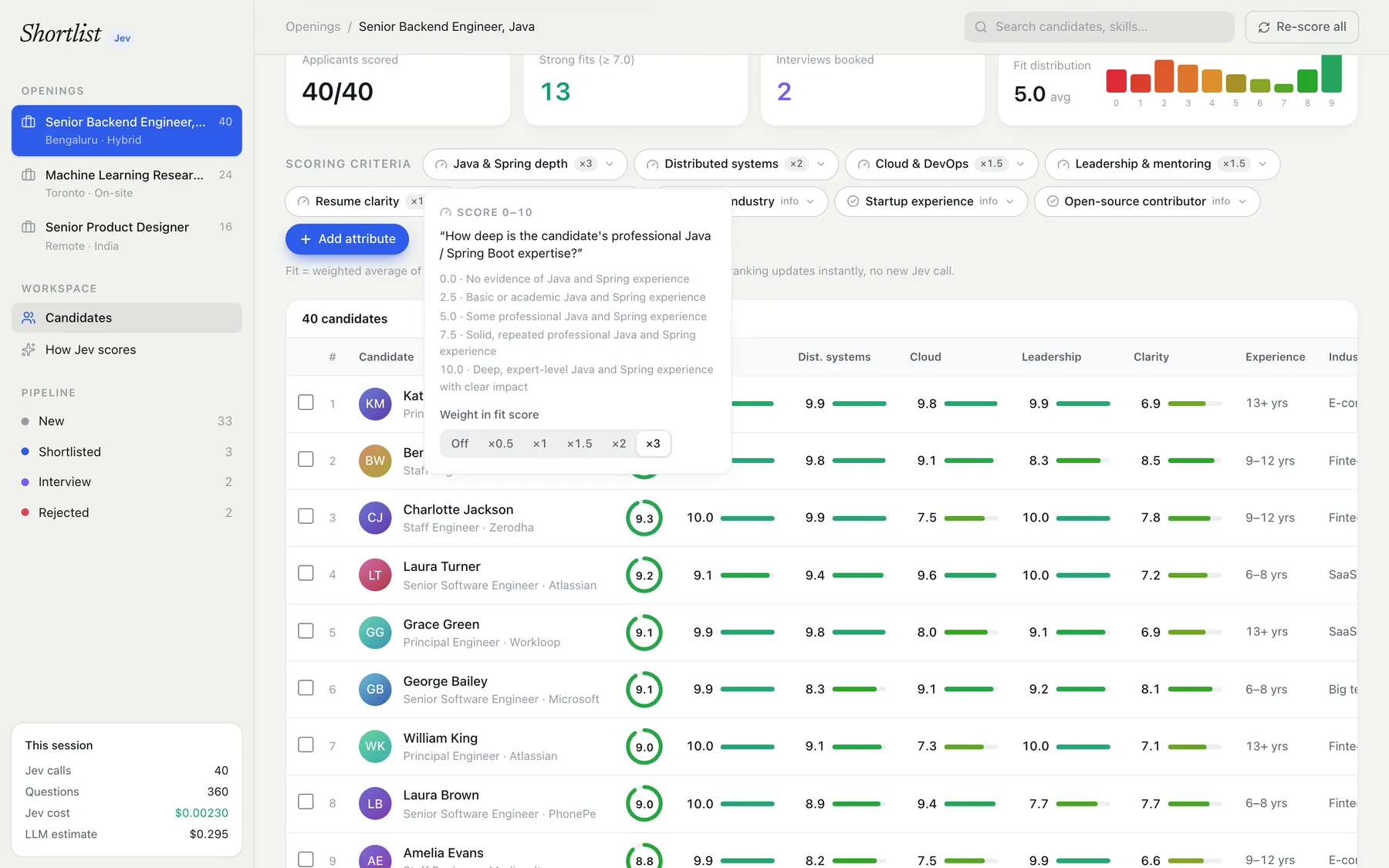The image size is (1389, 868).
Task: Click the fit distribution bar for 9
Action: tap(1331, 74)
